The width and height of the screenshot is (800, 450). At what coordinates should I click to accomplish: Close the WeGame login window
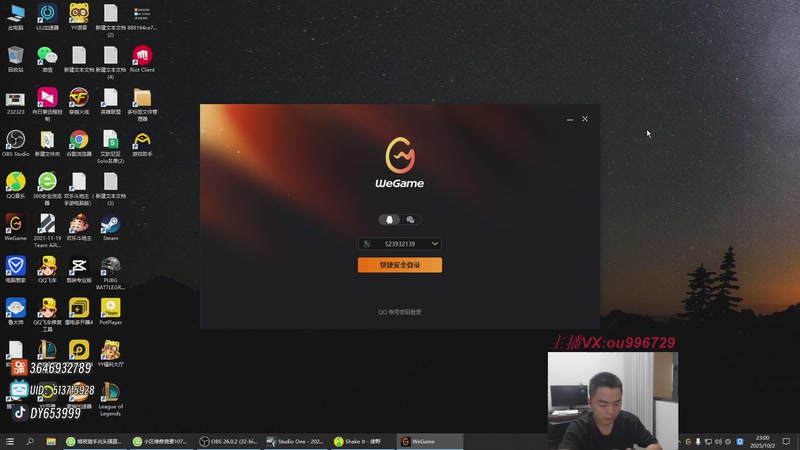click(585, 119)
